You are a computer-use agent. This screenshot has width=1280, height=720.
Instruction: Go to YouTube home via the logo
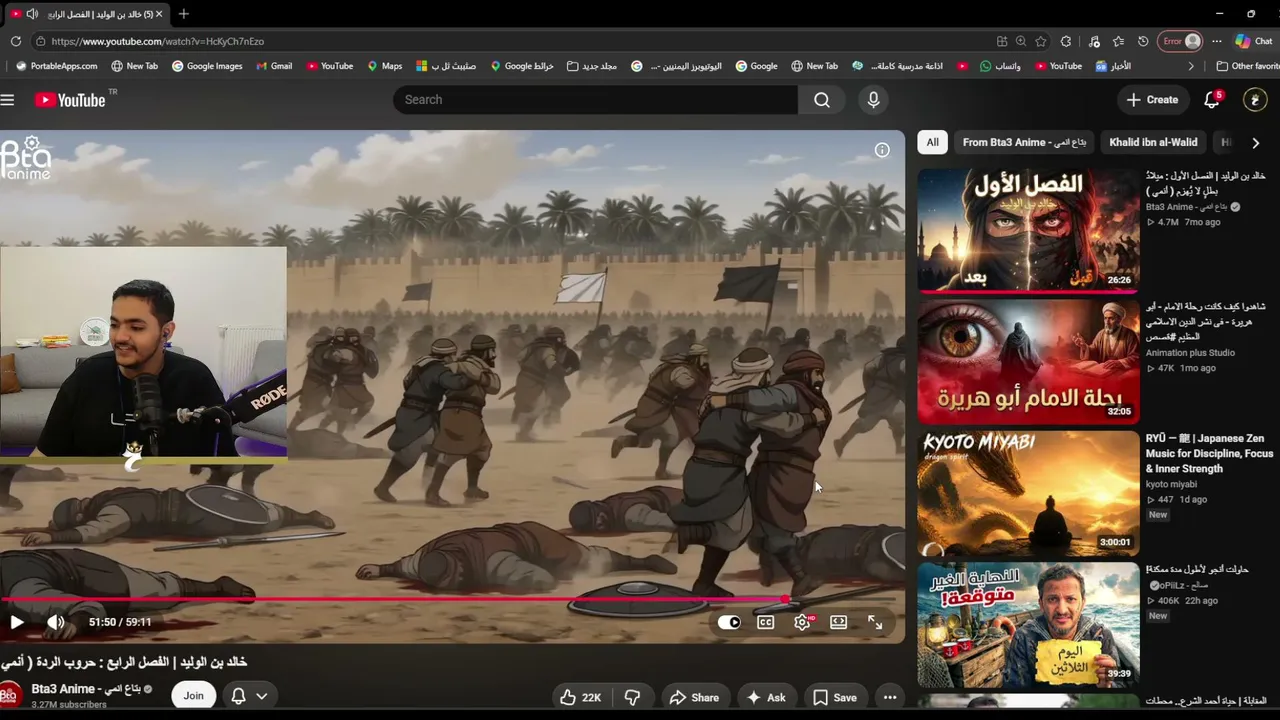click(70, 100)
